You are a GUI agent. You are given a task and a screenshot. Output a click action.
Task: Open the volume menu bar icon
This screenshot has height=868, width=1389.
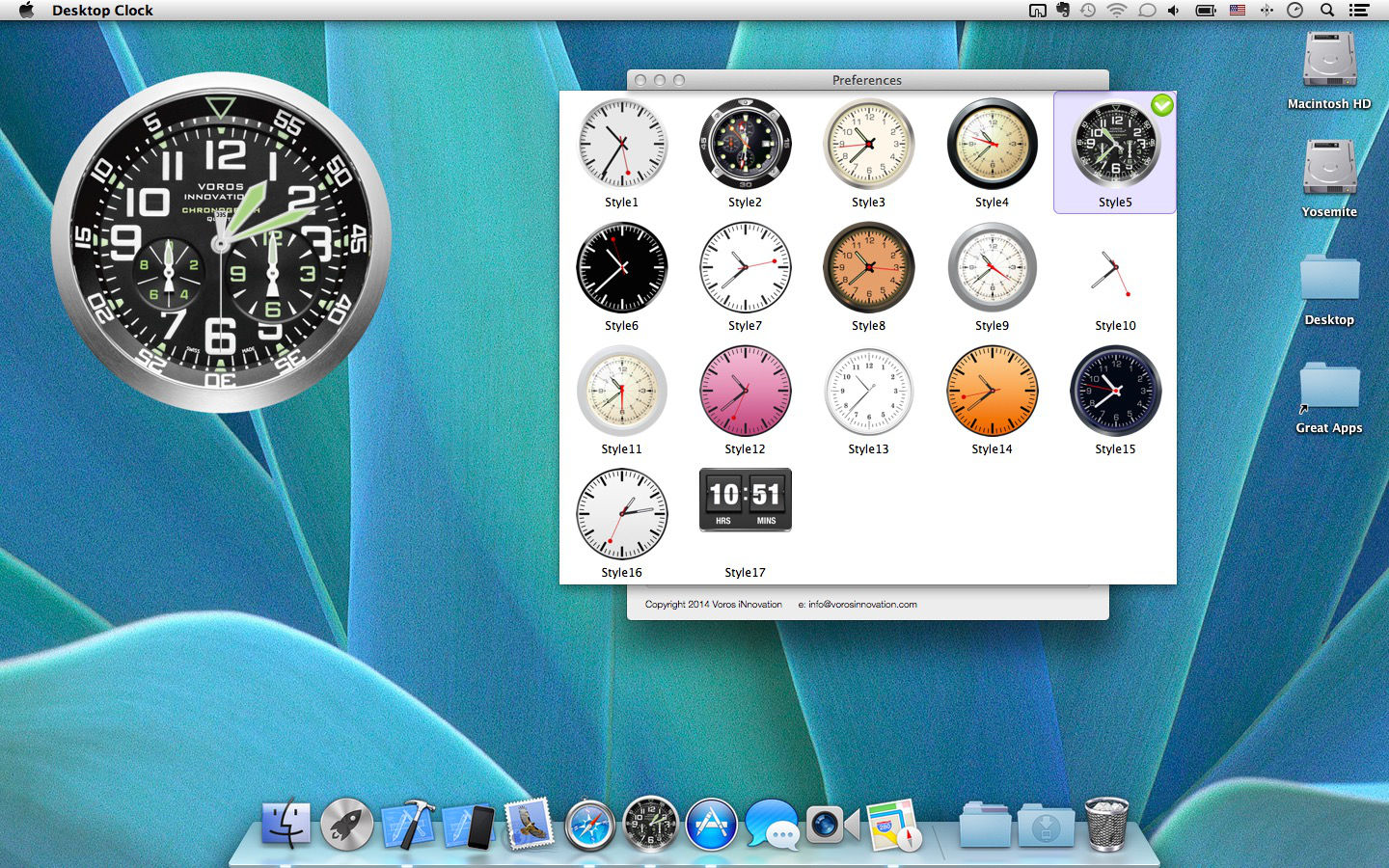pyautogui.click(x=1173, y=10)
